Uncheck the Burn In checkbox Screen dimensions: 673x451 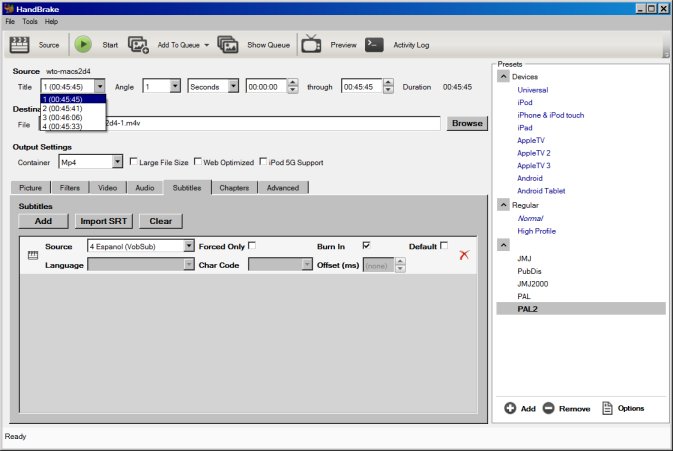coord(367,246)
